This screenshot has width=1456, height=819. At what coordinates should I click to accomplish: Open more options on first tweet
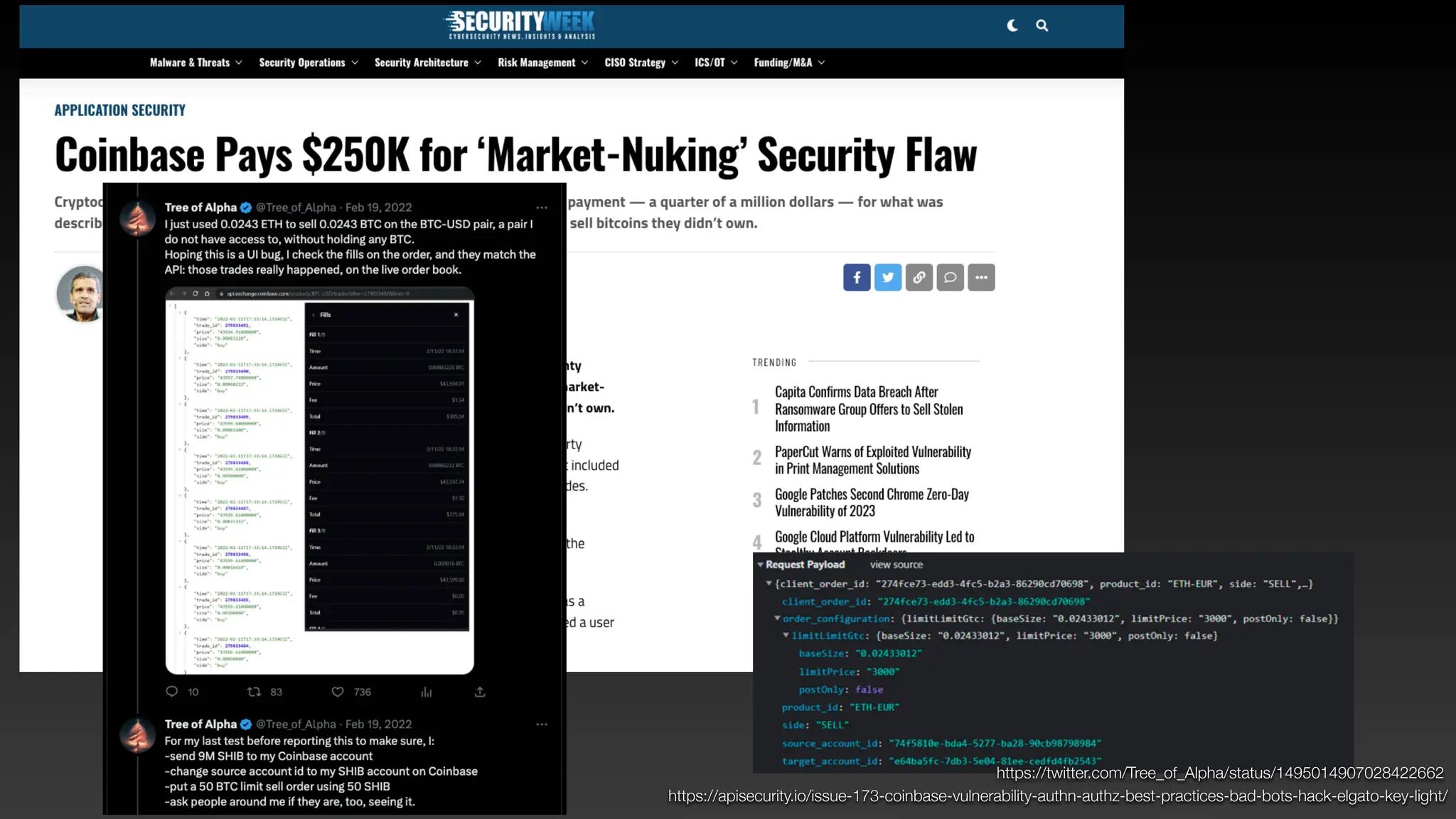(x=542, y=208)
